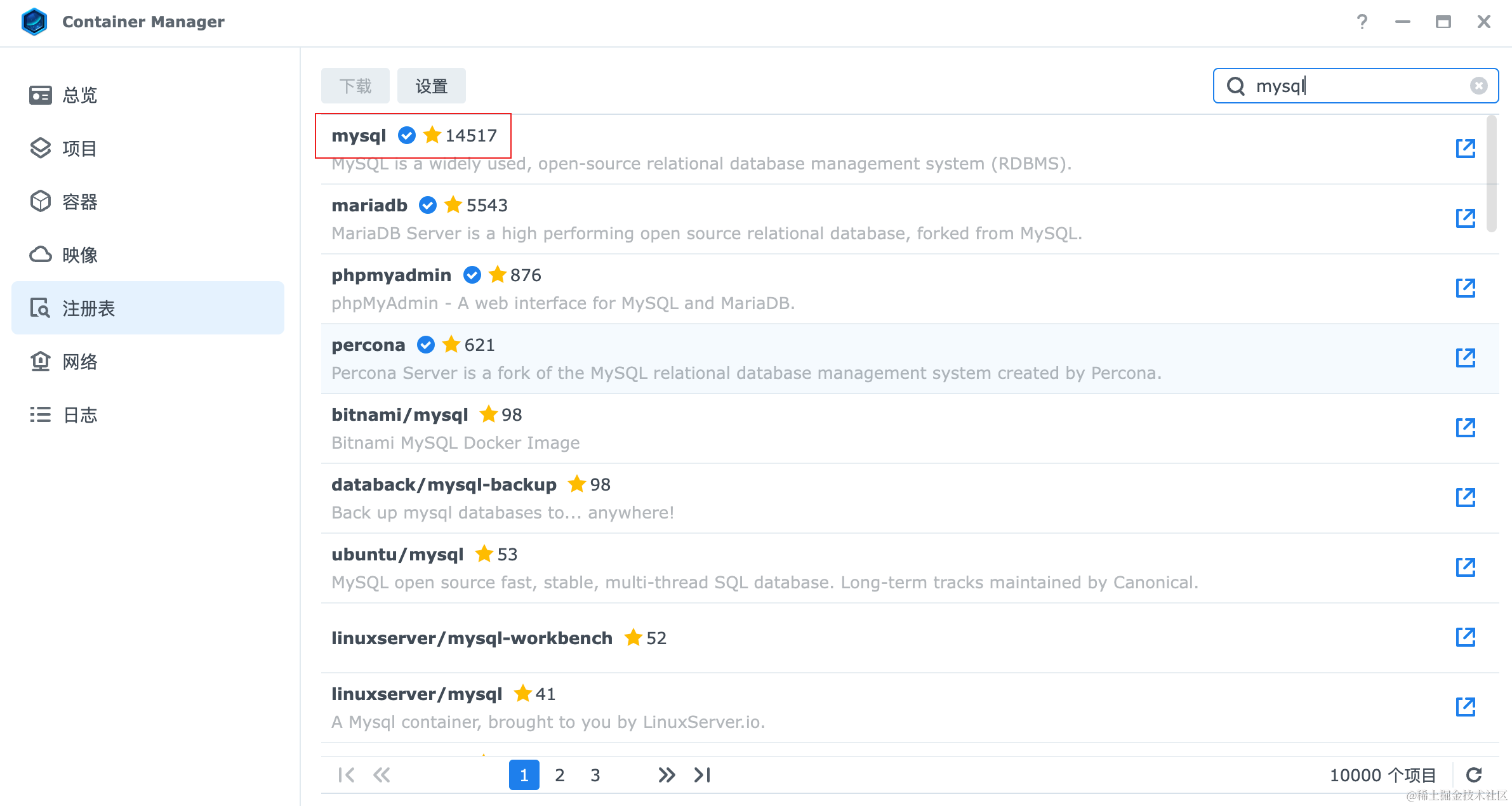Go to results page 2

(559, 775)
